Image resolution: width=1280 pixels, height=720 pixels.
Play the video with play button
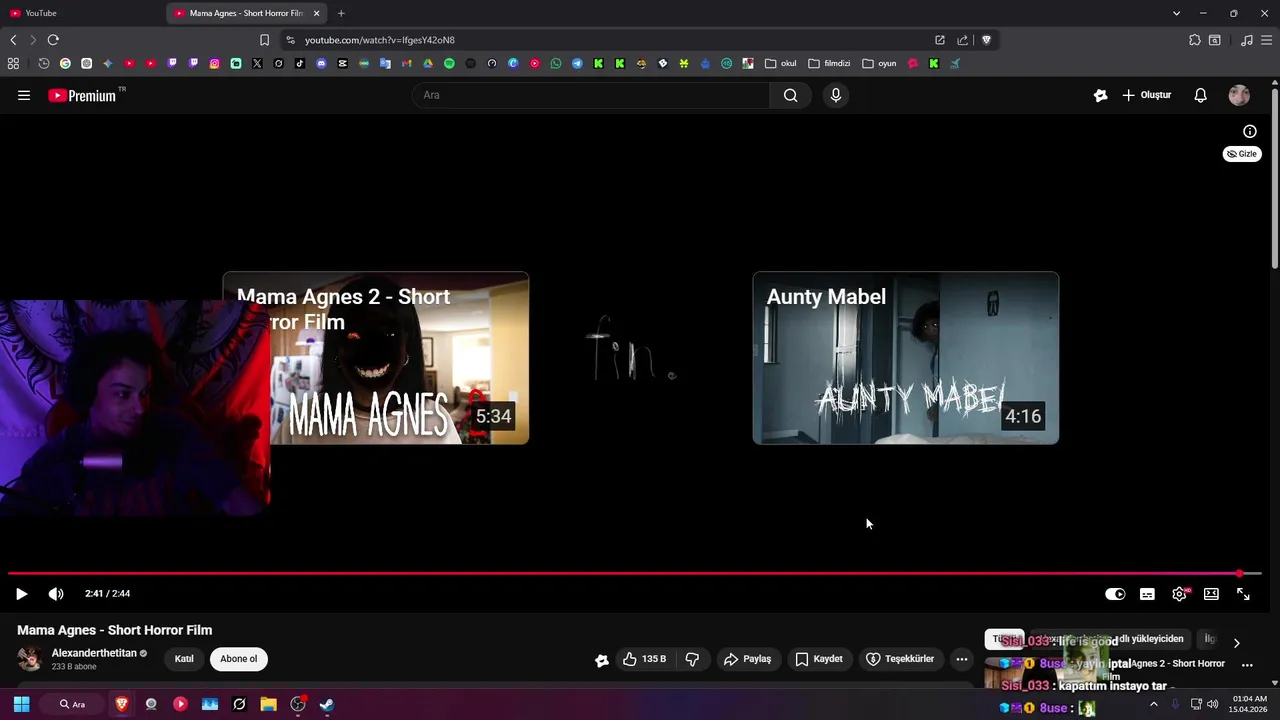[21, 594]
